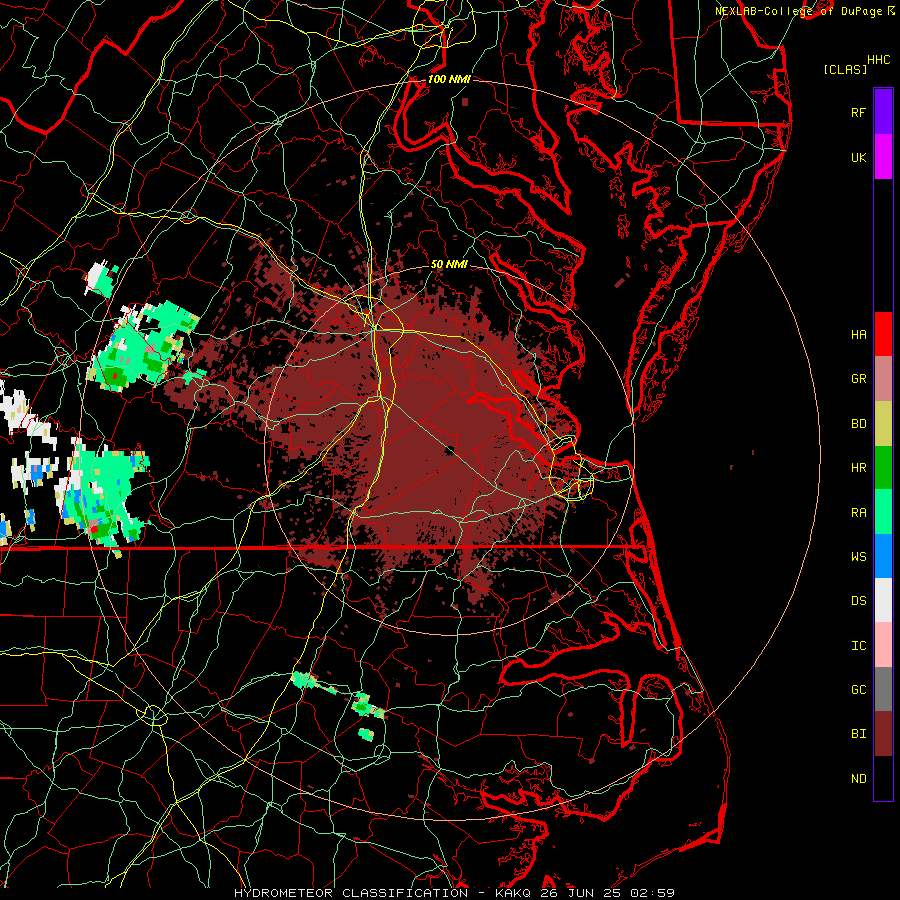Click the 'HR' legend label
This screenshot has height=900, width=900.
pyautogui.click(x=858, y=468)
